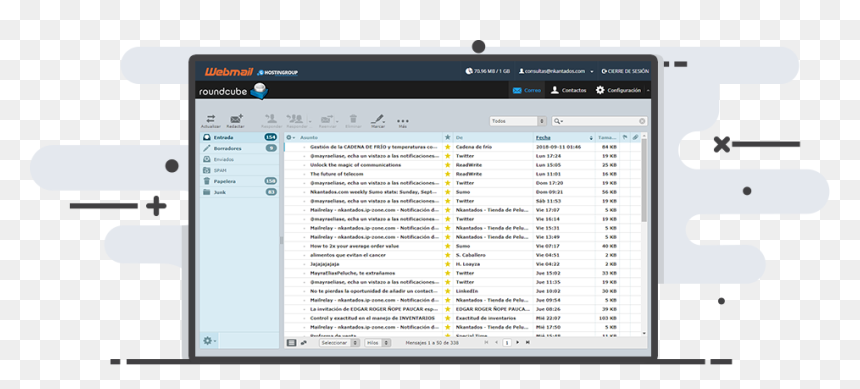Click the Webmail logo
Screen dimensions: 860x389
pyautogui.click(x=229, y=71)
